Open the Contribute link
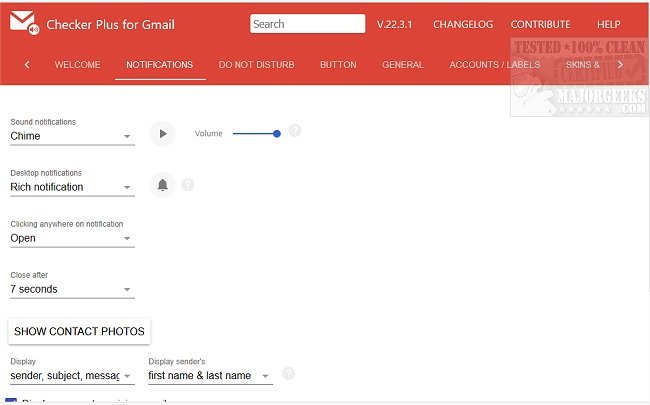This screenshot has width=650, height=405. pos(540,24)
